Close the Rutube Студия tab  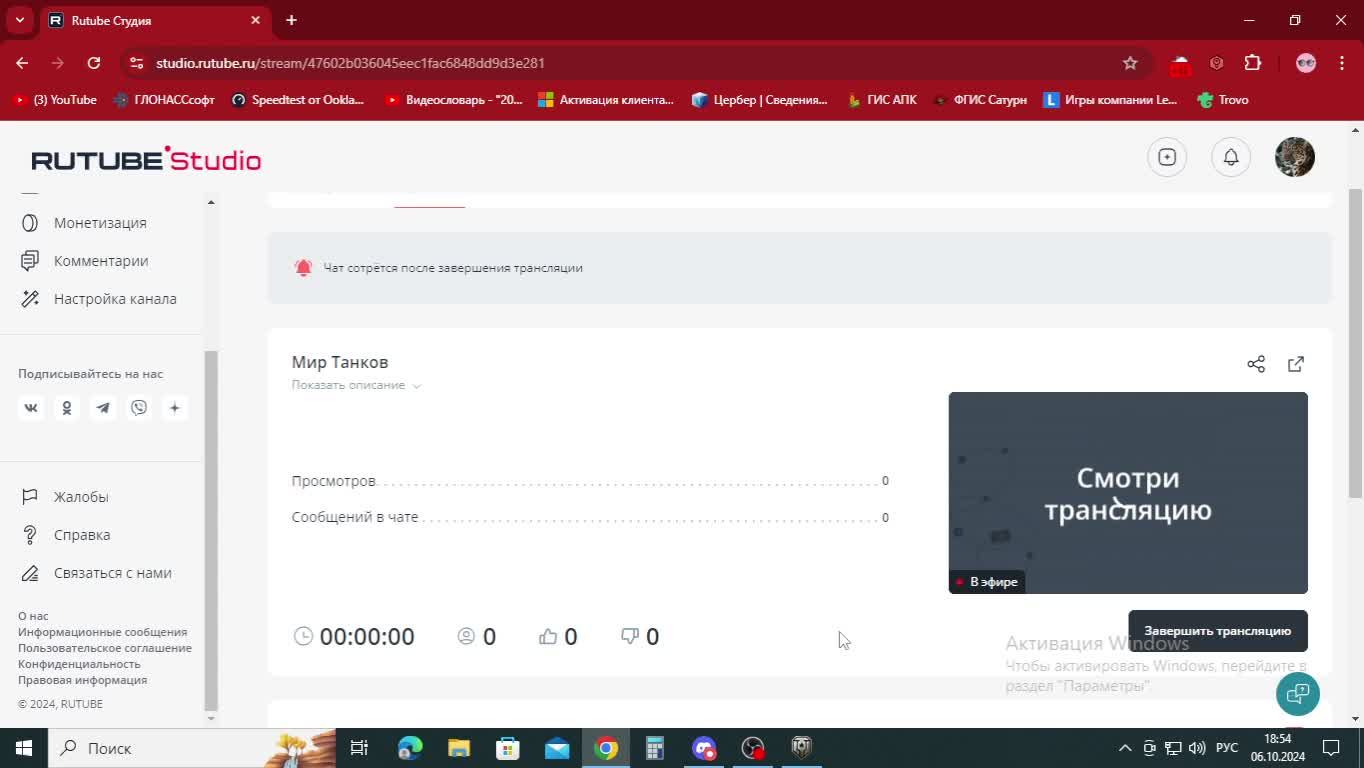pos(255,20)
